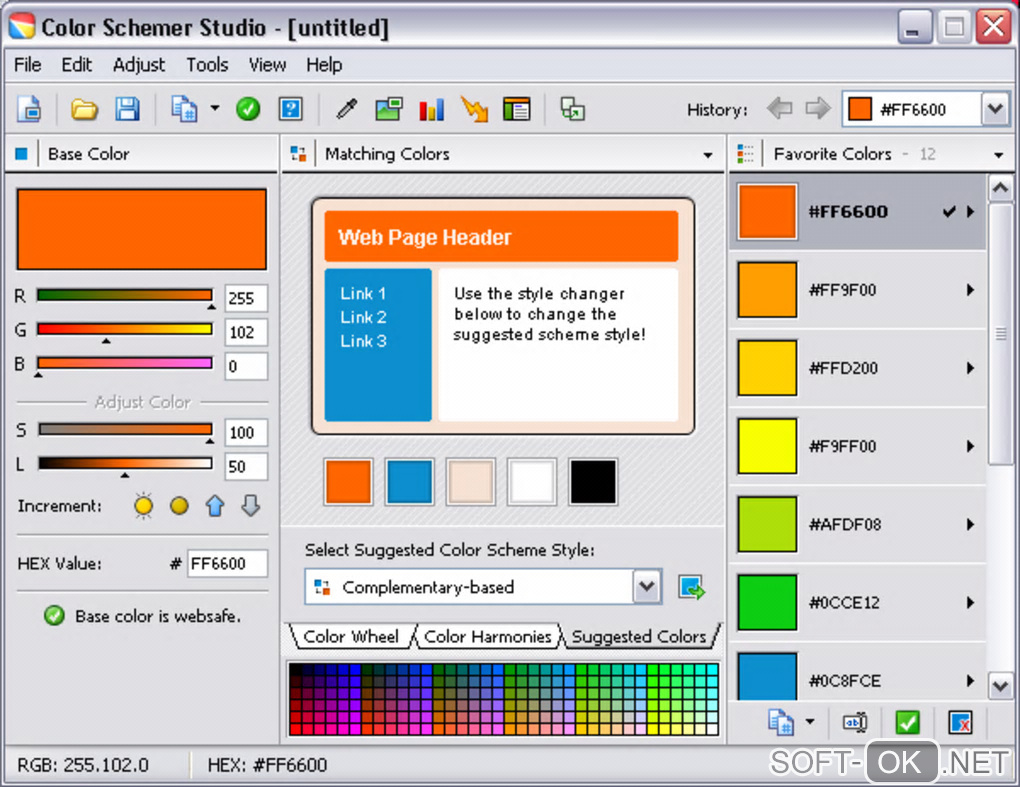Open a file with the folder icon
This screenshot has width=1020, height=787.
84,109
